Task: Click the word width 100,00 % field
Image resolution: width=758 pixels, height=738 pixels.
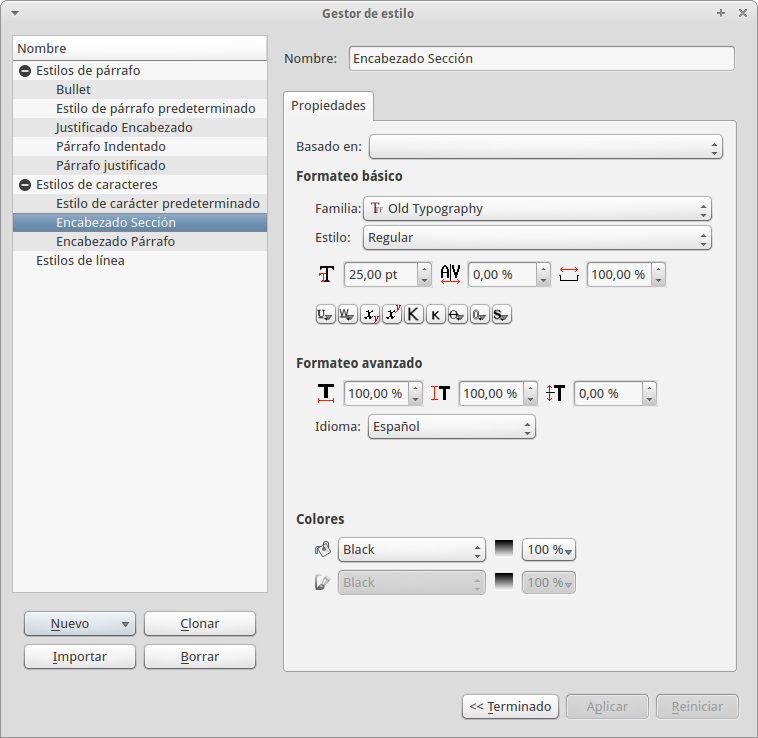Action: [619, 275]
